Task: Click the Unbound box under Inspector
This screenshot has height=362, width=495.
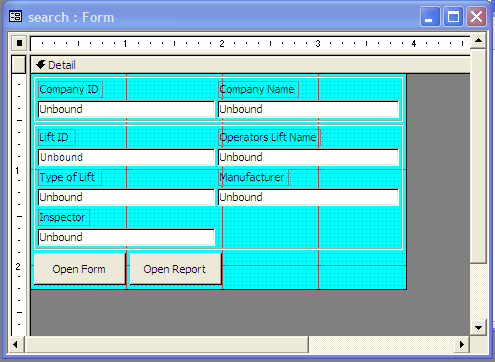Action: pyautogui.click(x=126, y=237)
